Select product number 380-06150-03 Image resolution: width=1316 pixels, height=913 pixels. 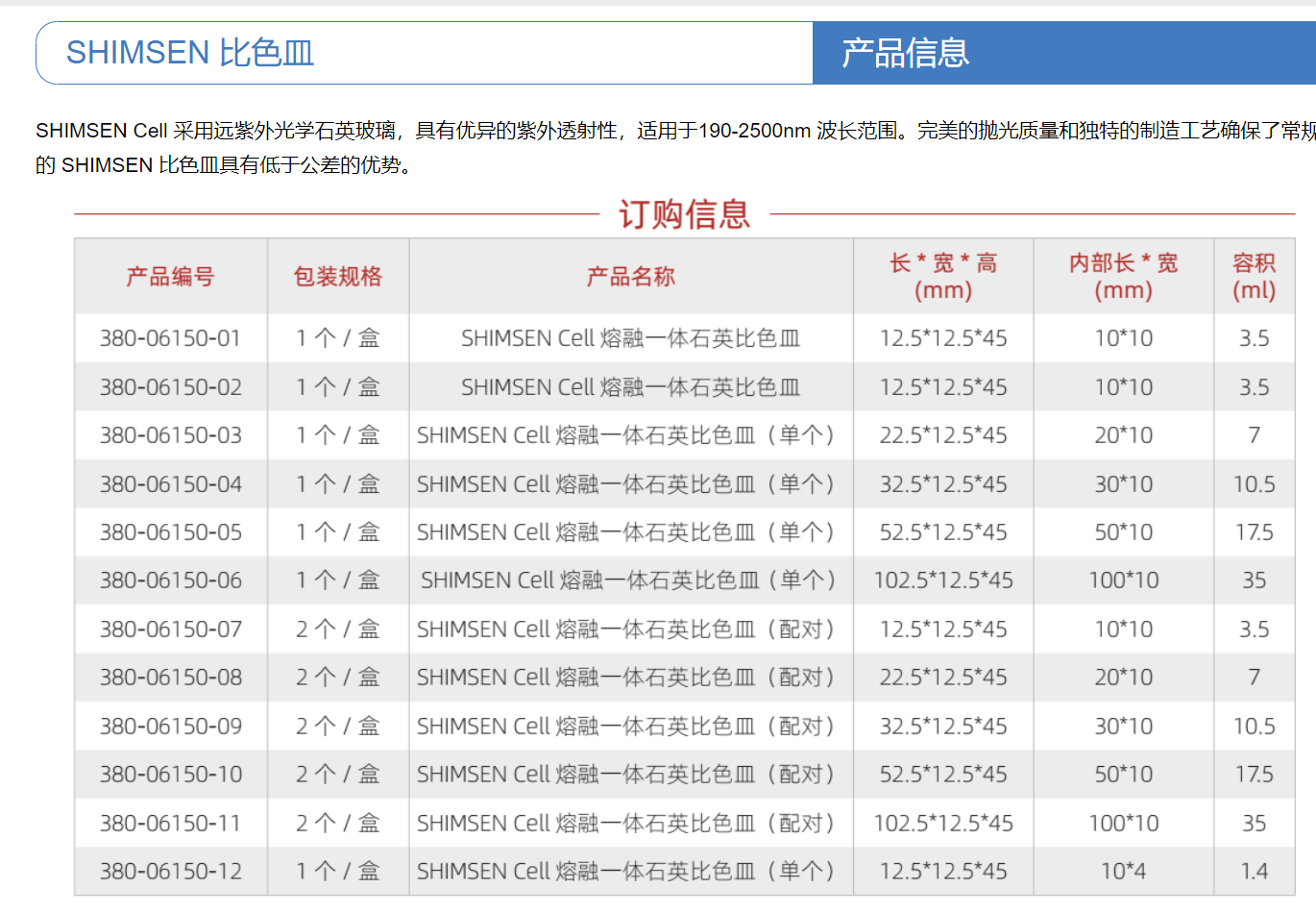coord(170,435)
